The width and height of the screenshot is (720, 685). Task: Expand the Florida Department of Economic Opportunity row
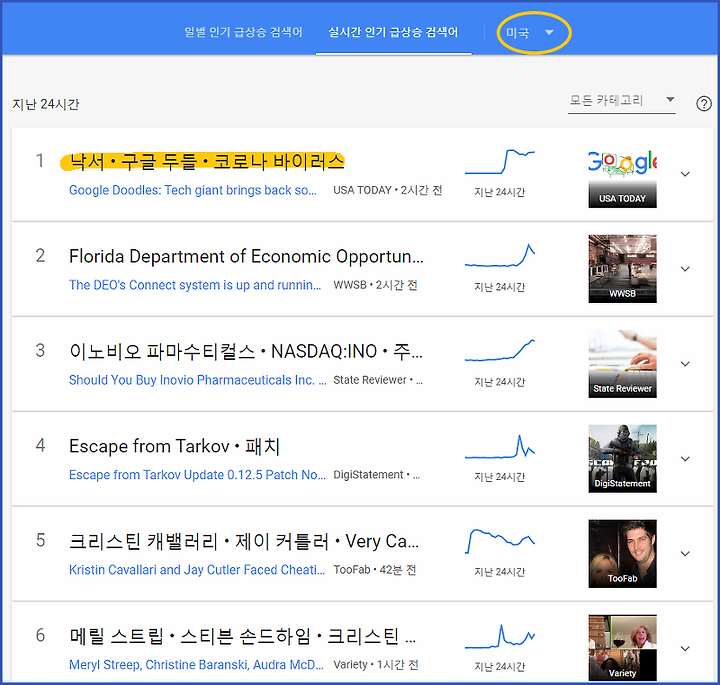click(x=685, y=269)
